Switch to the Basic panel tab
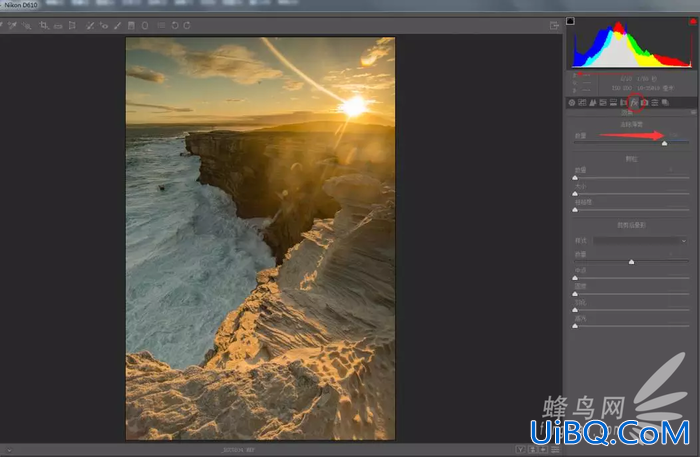700x457 pixels. pos(572,103)
